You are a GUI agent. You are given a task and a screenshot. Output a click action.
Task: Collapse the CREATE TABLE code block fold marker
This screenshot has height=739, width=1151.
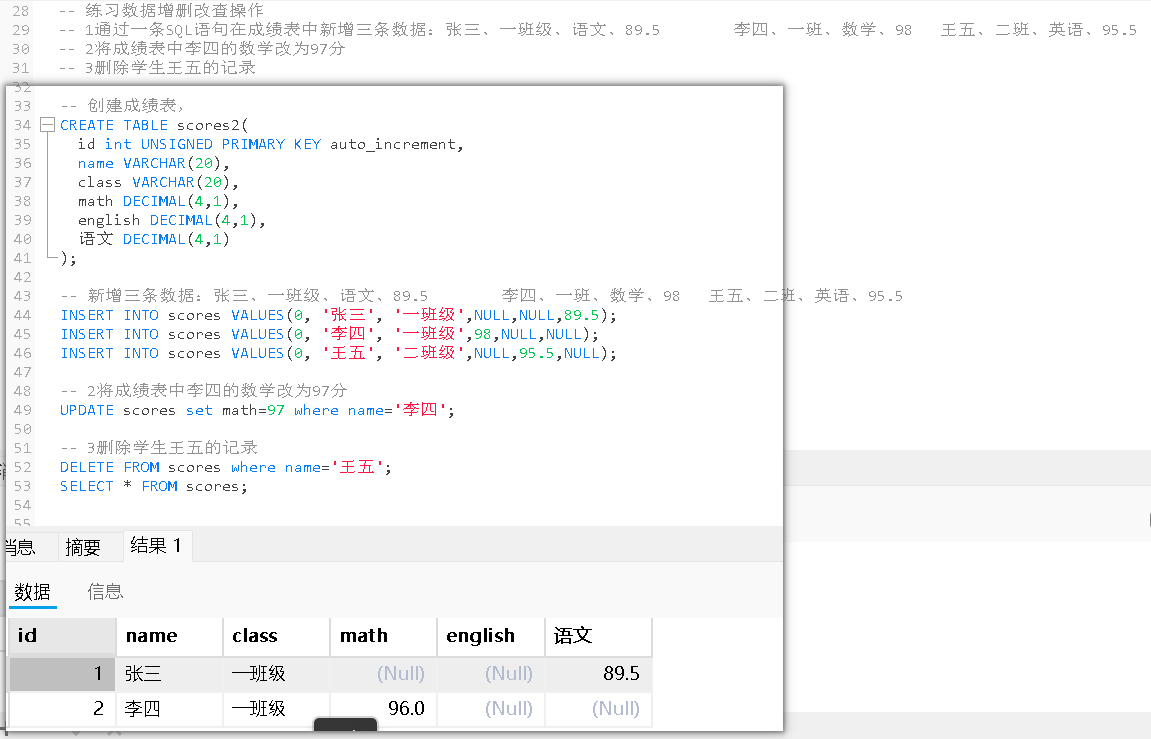pyautogui.click(x=46, y=124)
